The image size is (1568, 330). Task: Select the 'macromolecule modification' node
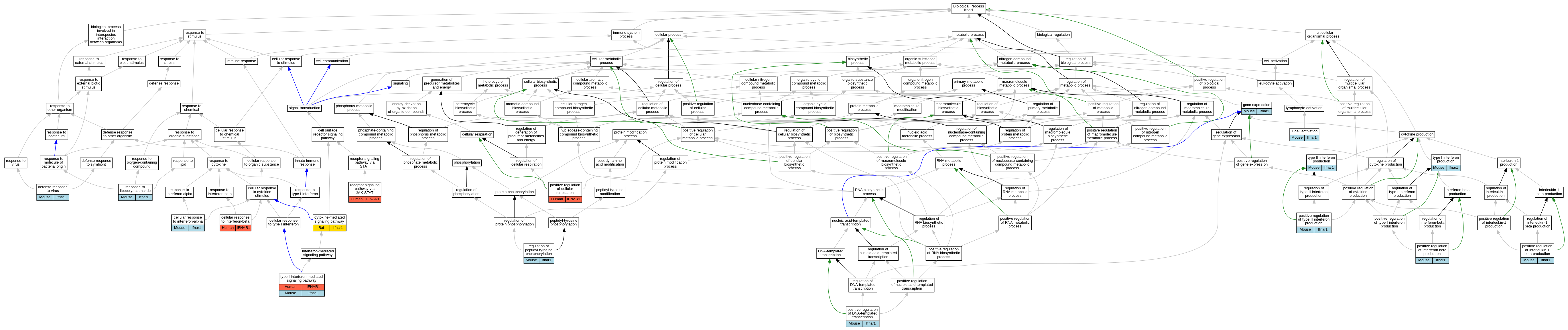pyautogui.click(x=907, y=108)
